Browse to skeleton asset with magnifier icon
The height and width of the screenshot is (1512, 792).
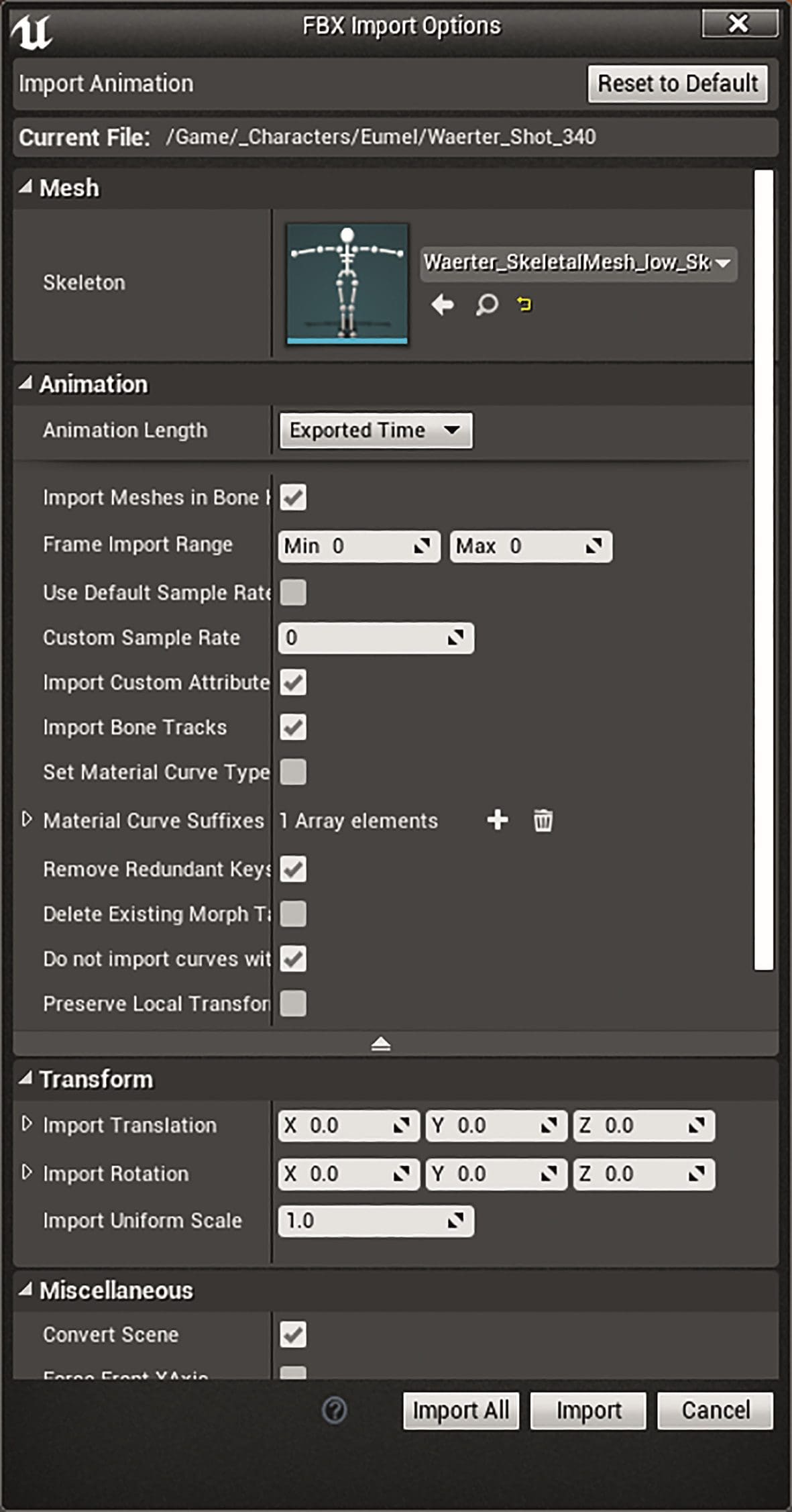click(x=487, y=305)
